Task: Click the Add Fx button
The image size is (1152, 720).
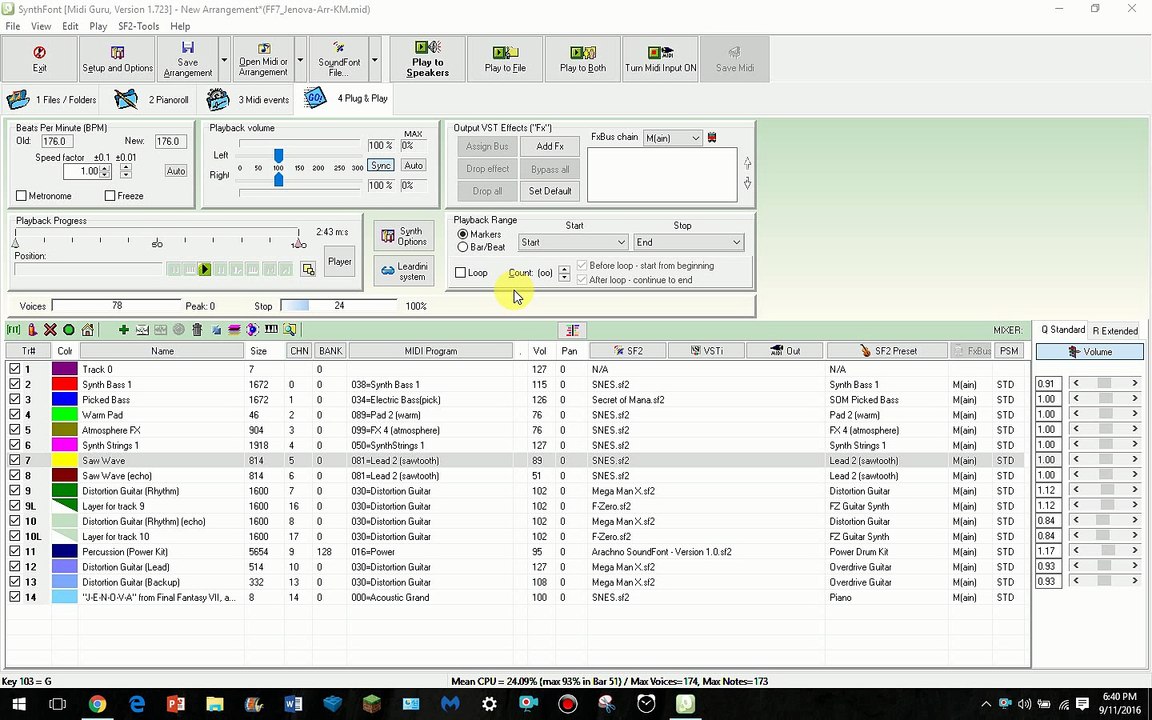Action: click(x=550, y=147)
